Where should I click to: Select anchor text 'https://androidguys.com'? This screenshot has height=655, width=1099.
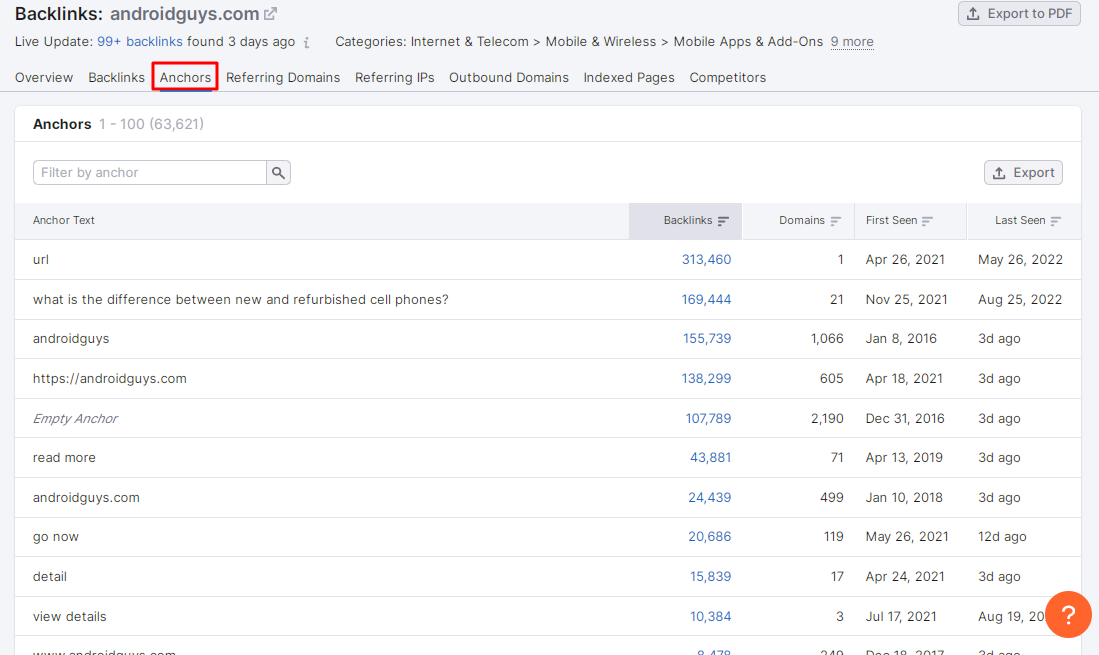click(x=109, y=379)
